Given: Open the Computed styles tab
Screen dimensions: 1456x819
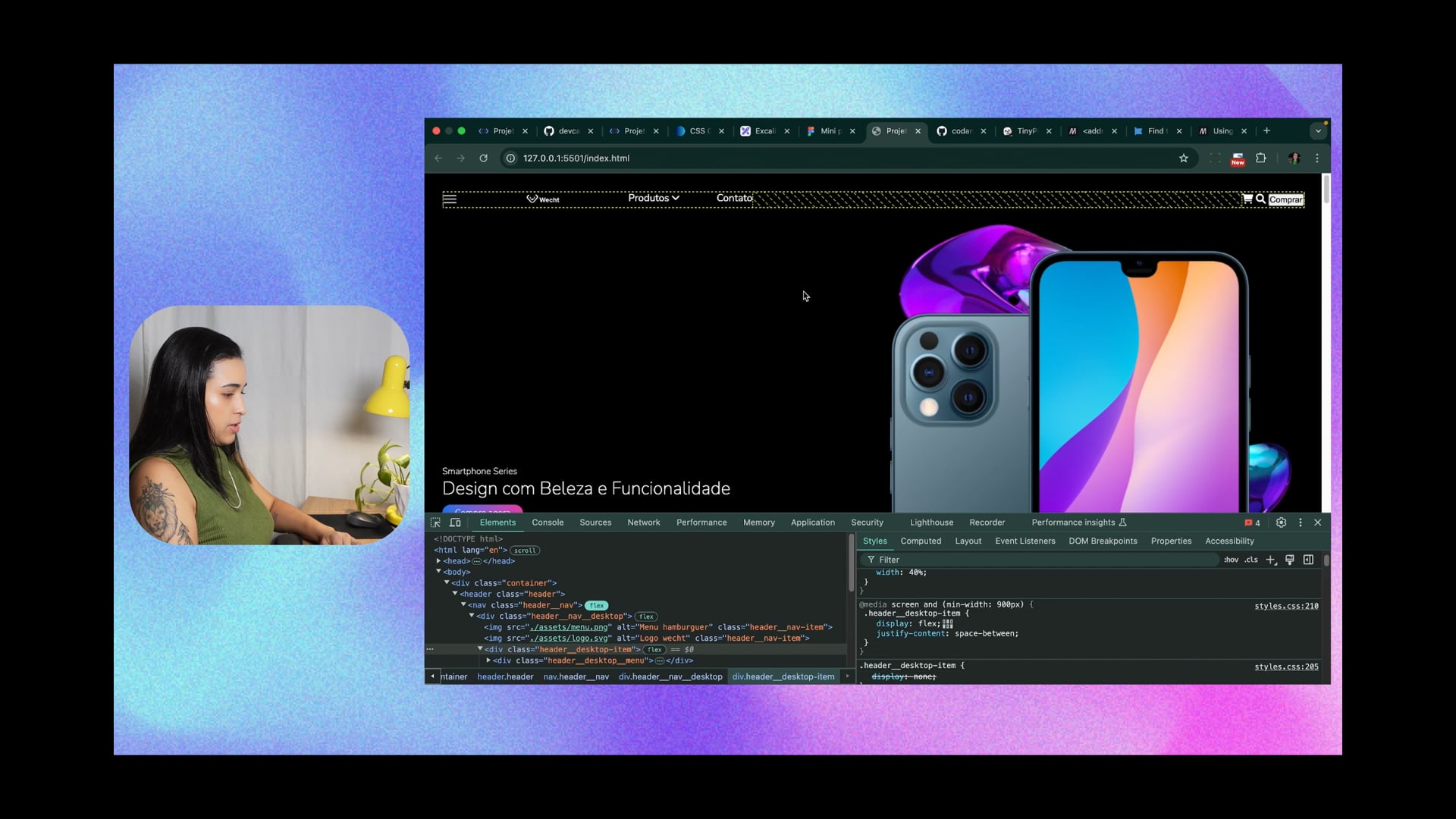Looking at the screenshot, I should coord(921,541).
